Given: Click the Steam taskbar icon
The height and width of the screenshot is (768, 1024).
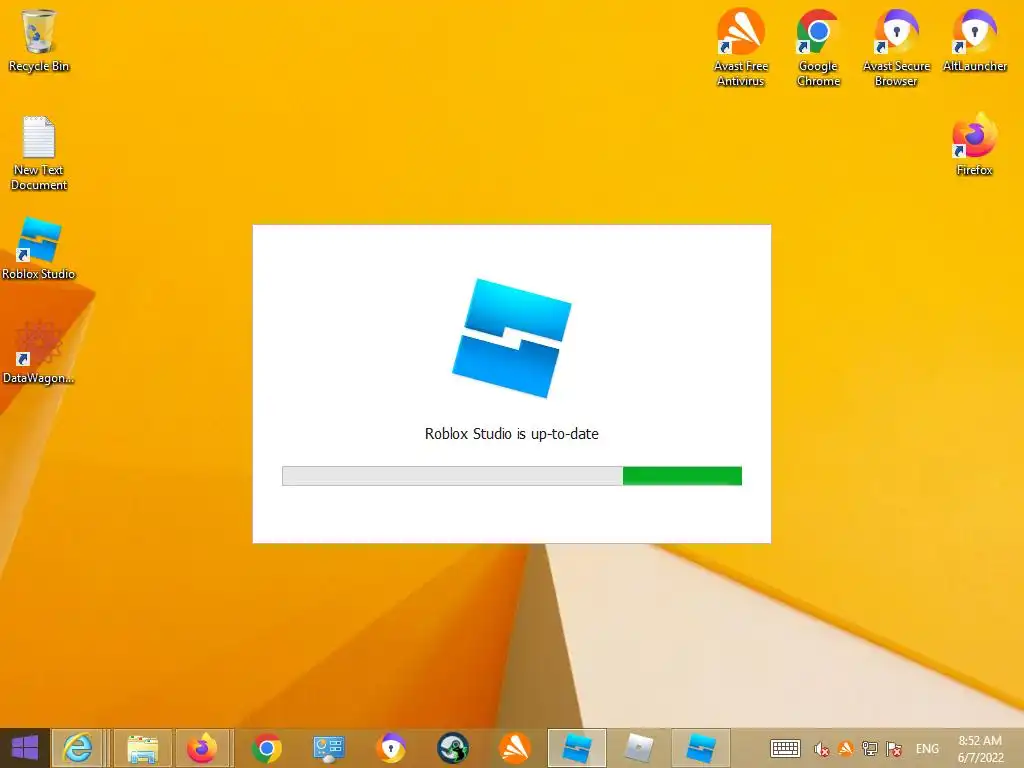Looking at the screenshot, I should 453,748.
